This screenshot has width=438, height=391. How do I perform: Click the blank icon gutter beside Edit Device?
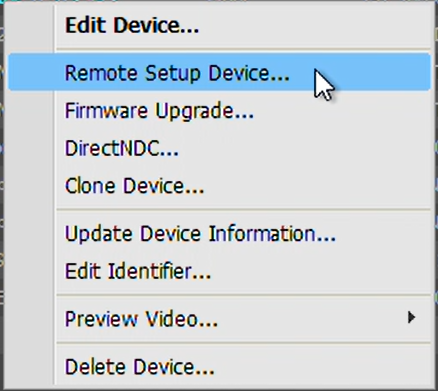(x=30, y=25)
